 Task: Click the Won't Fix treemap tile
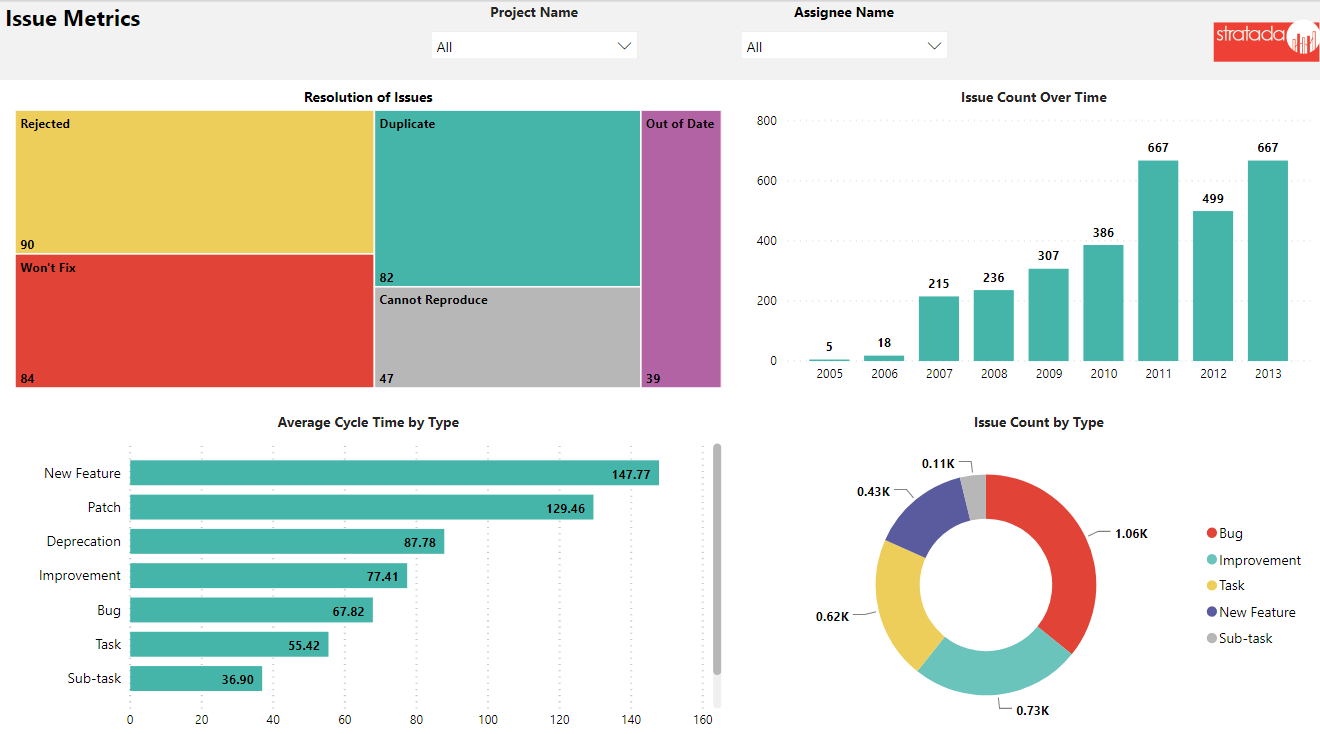[195, 321]
